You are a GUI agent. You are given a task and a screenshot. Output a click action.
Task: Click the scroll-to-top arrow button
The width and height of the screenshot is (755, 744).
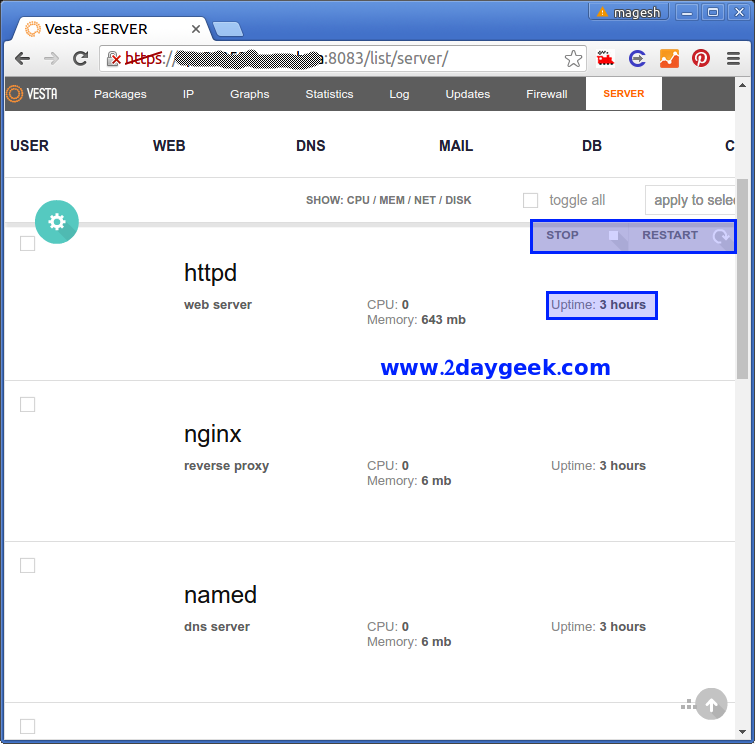click(x=711, y=704)
